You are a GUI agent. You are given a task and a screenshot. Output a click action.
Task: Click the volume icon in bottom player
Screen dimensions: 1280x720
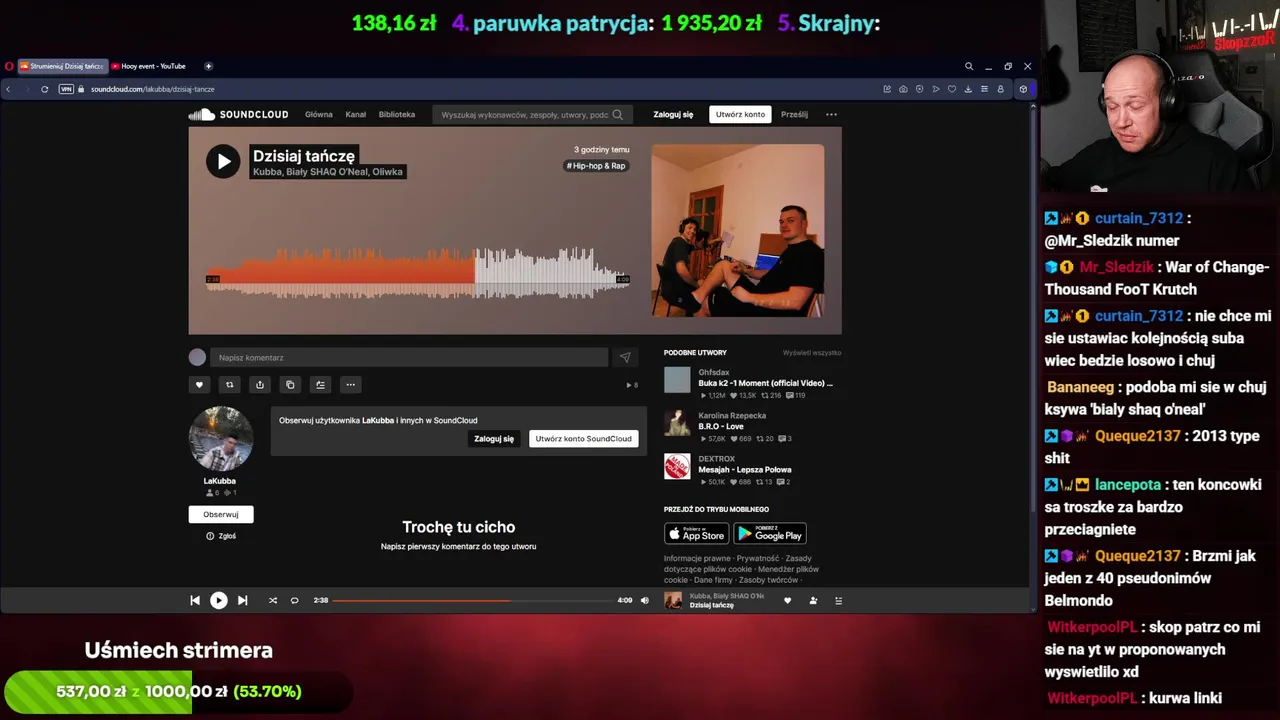tap(644, 600)
